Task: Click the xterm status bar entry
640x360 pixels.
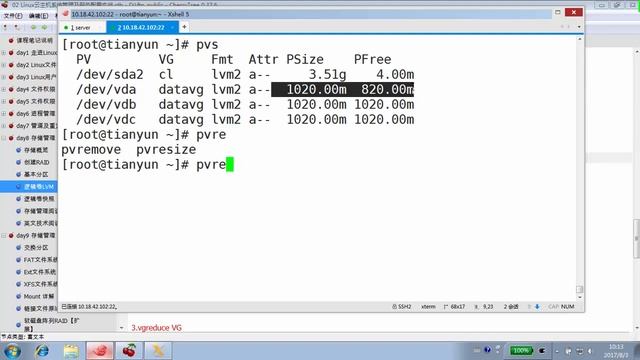Action: tap(428, 307)
